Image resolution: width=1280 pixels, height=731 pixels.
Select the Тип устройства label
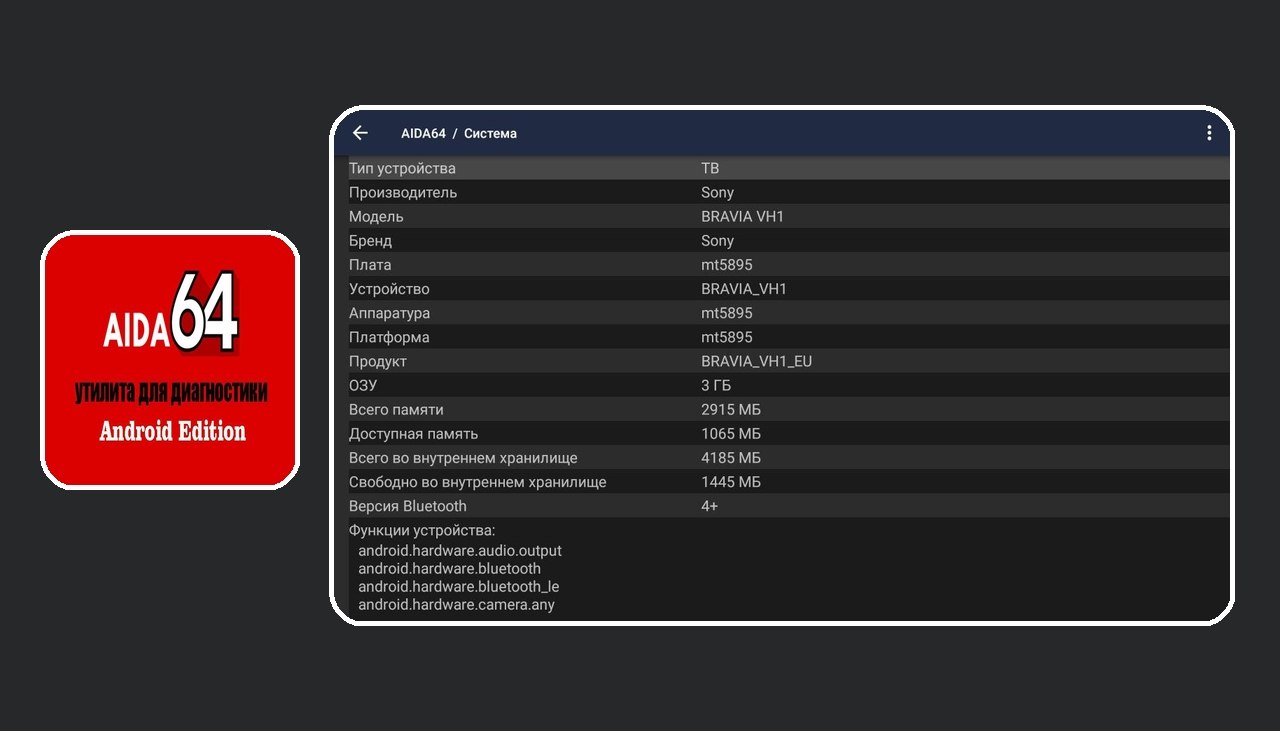[402, 168]
